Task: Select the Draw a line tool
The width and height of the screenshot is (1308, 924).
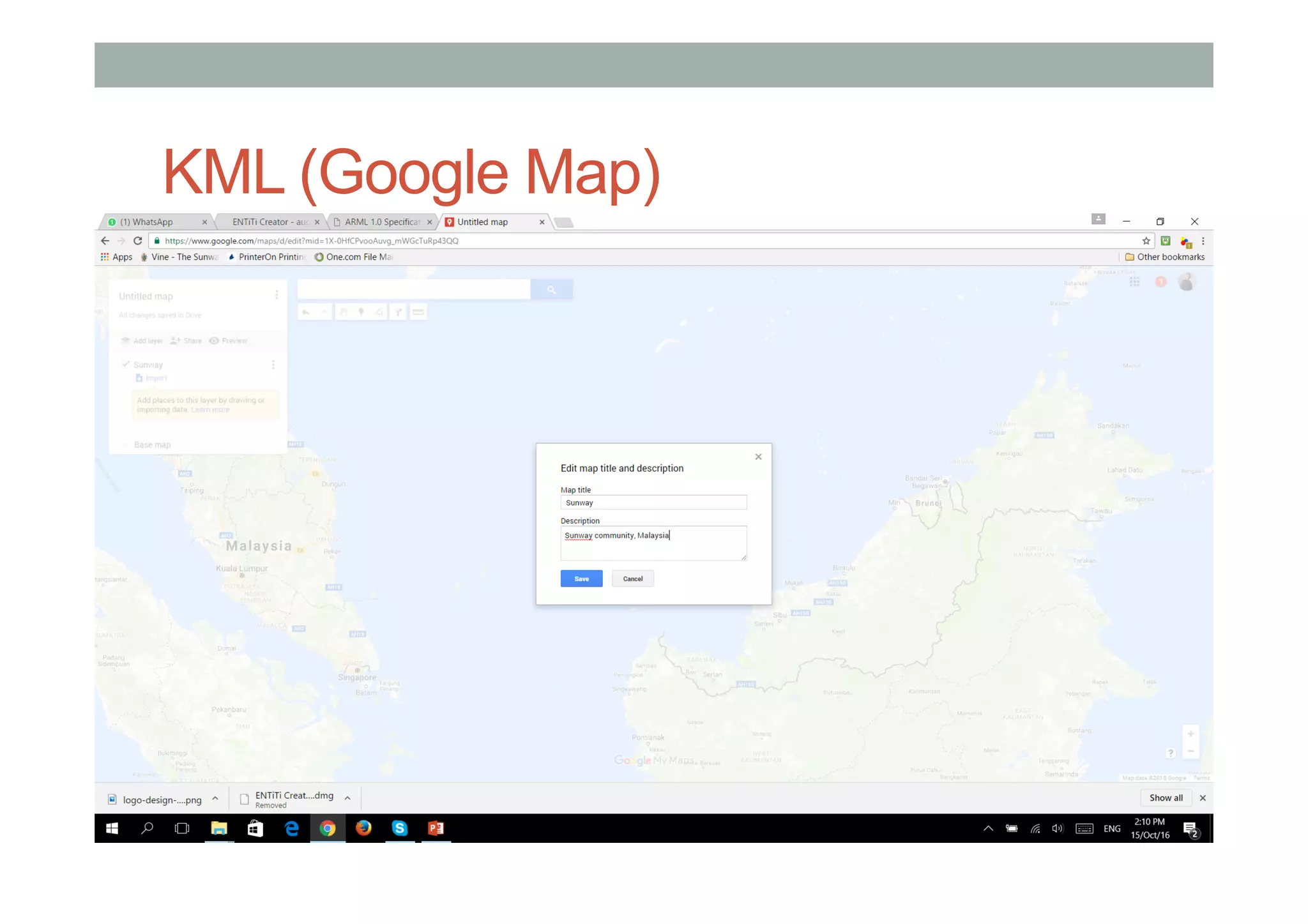Action: 379,312
